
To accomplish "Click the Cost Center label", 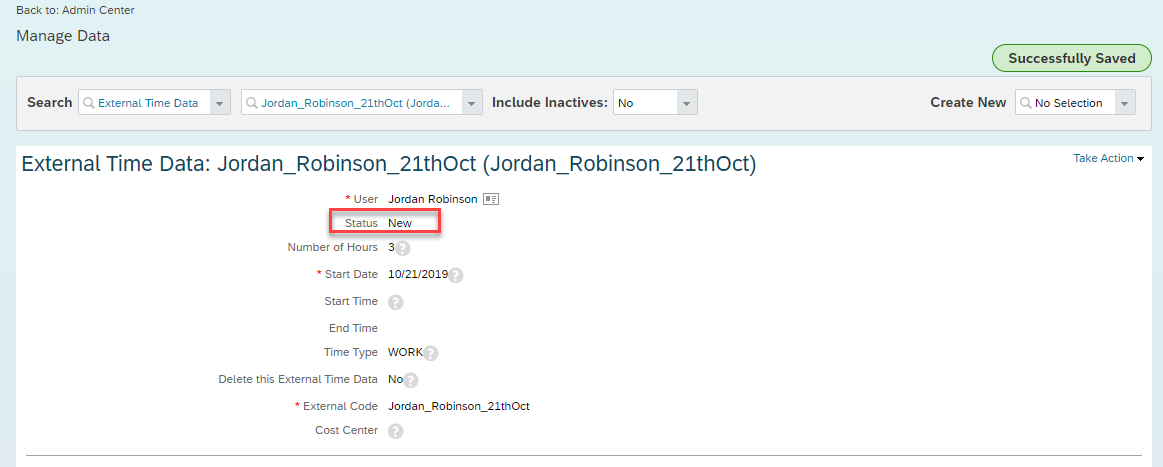I will click(346, 430).
